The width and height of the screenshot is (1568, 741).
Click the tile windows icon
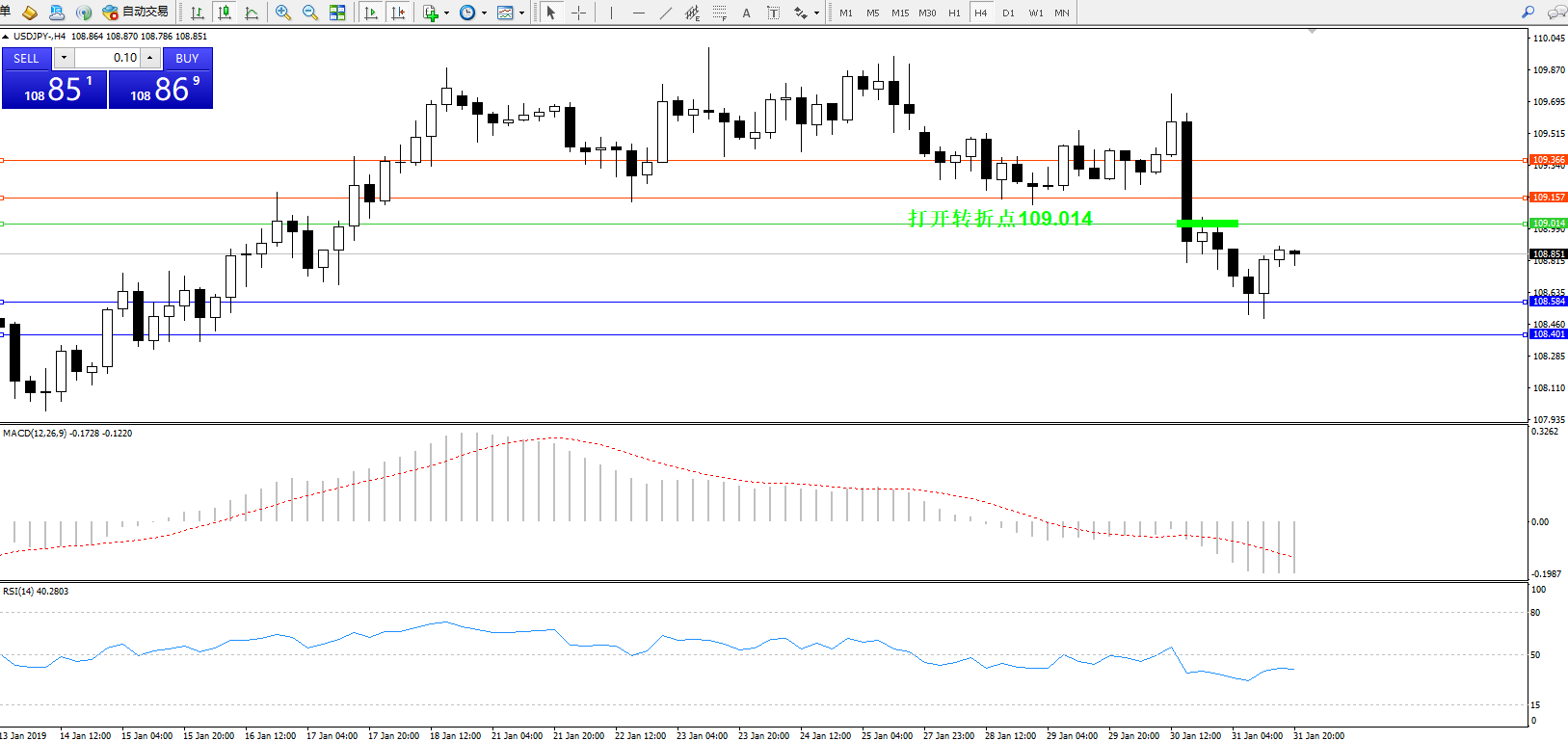pos(337,13)
